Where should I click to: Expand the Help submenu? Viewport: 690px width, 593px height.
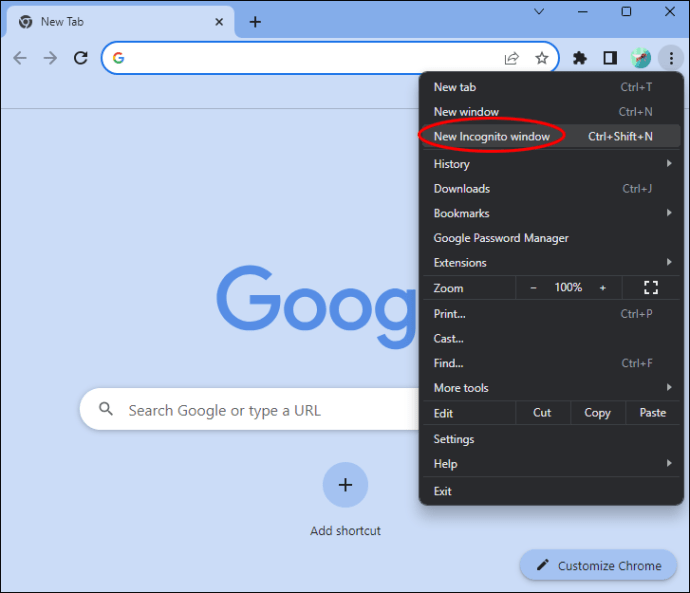tap(551, 463)
